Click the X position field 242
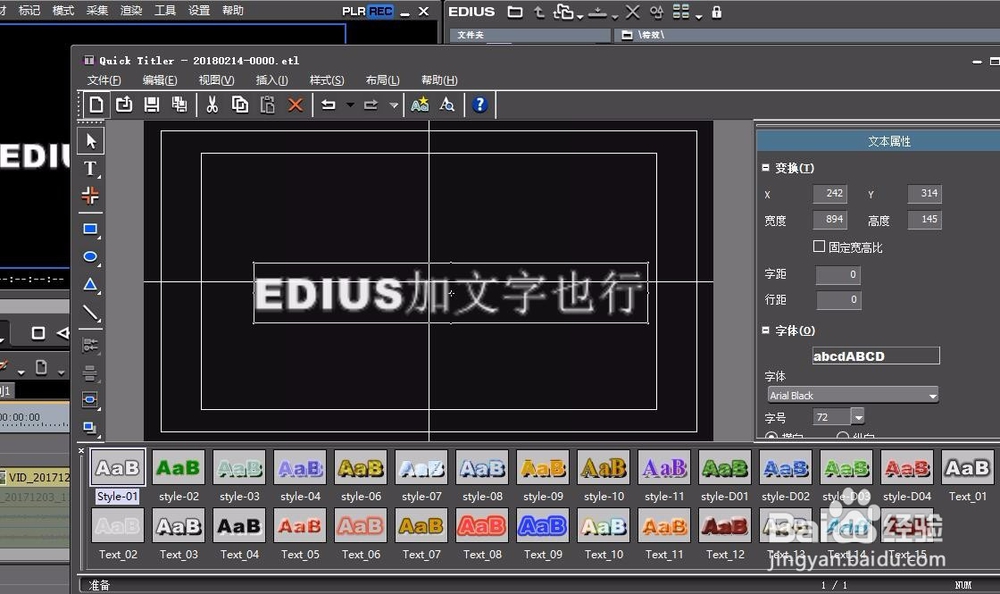Viewport: 1000px width, 594px height. [830, 193]
